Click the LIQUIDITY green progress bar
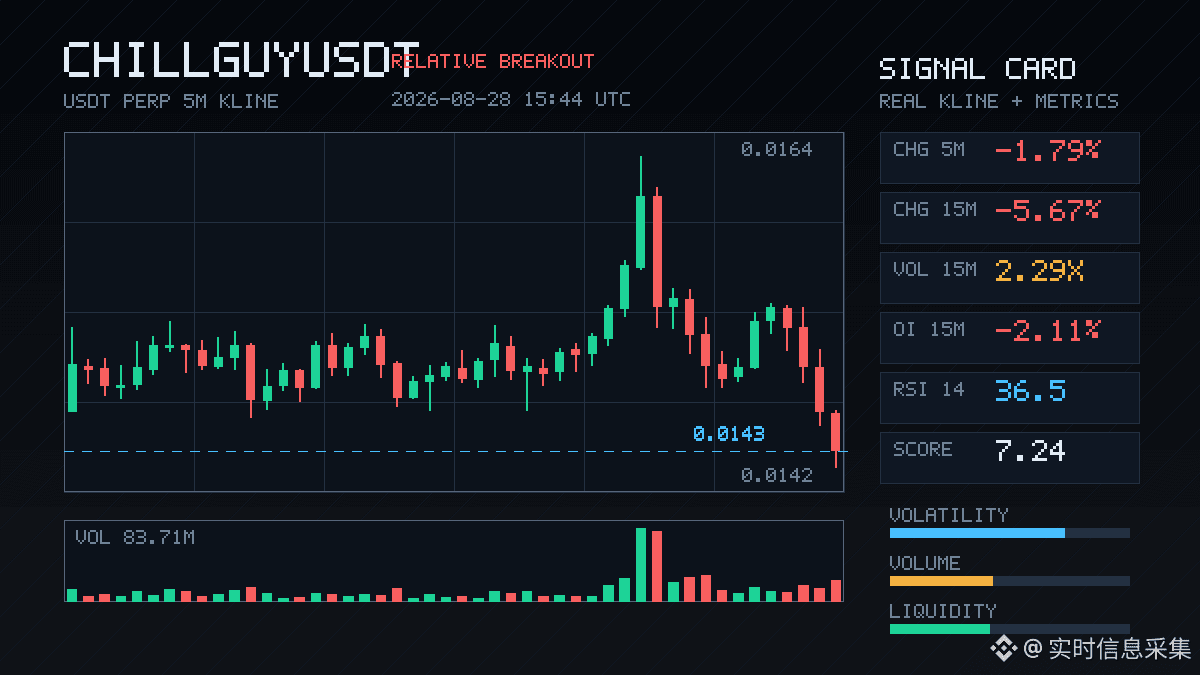Image resolution: width=1200 pixels, height=675 pixels. 939,629
